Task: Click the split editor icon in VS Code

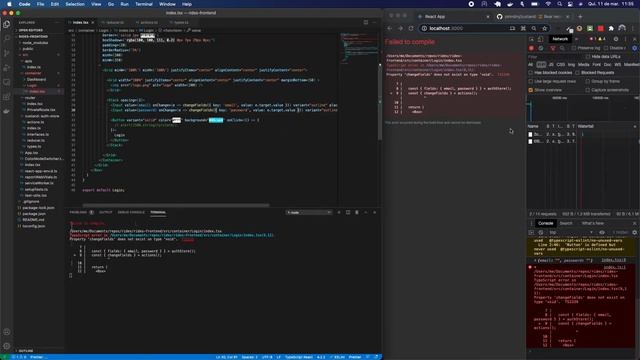Action: coord(366,22)
